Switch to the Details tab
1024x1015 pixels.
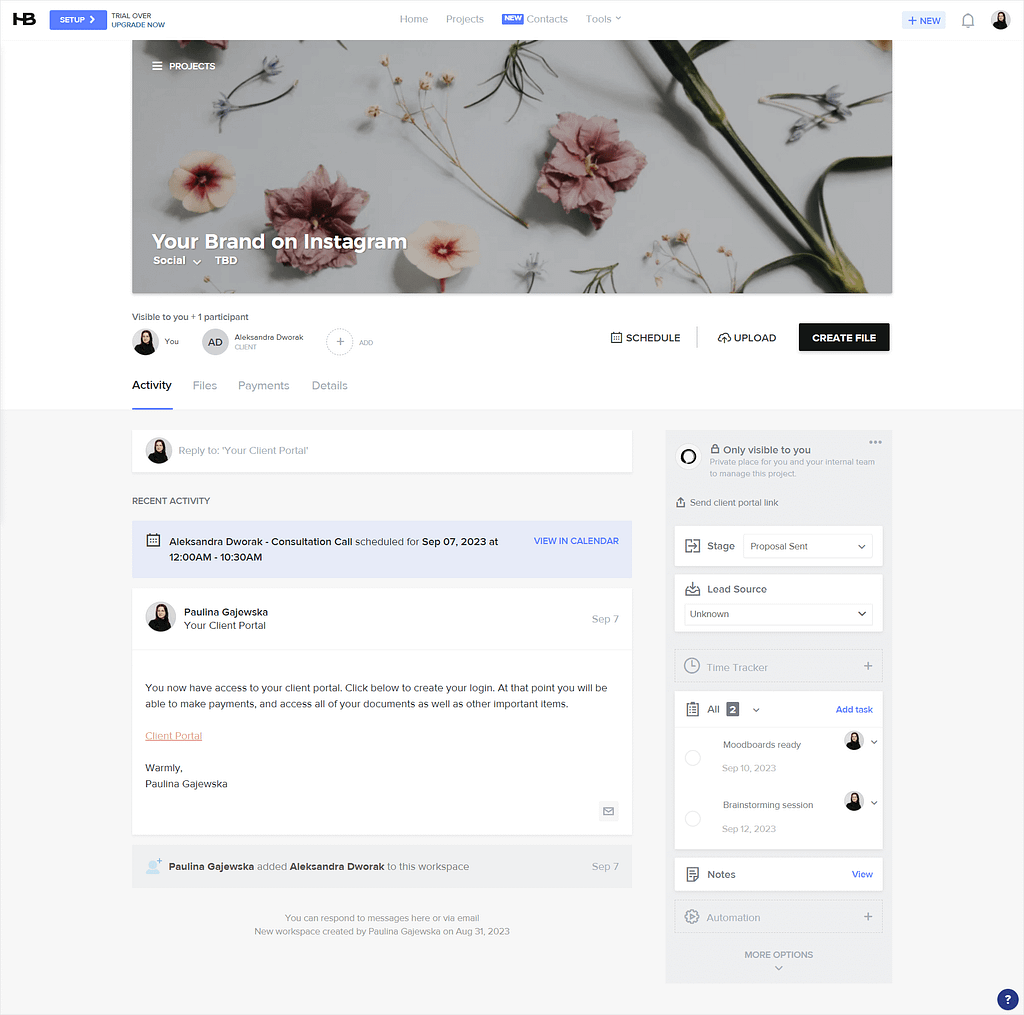[329, 385]
